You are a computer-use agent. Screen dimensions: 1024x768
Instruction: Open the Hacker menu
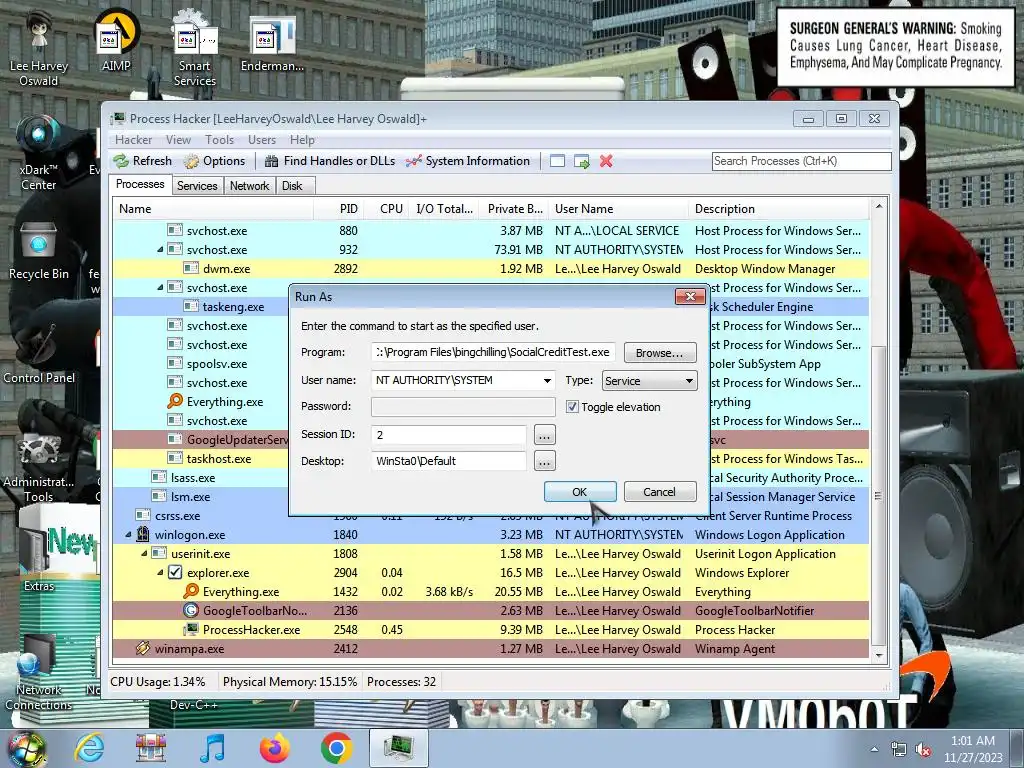coord(133,140)
